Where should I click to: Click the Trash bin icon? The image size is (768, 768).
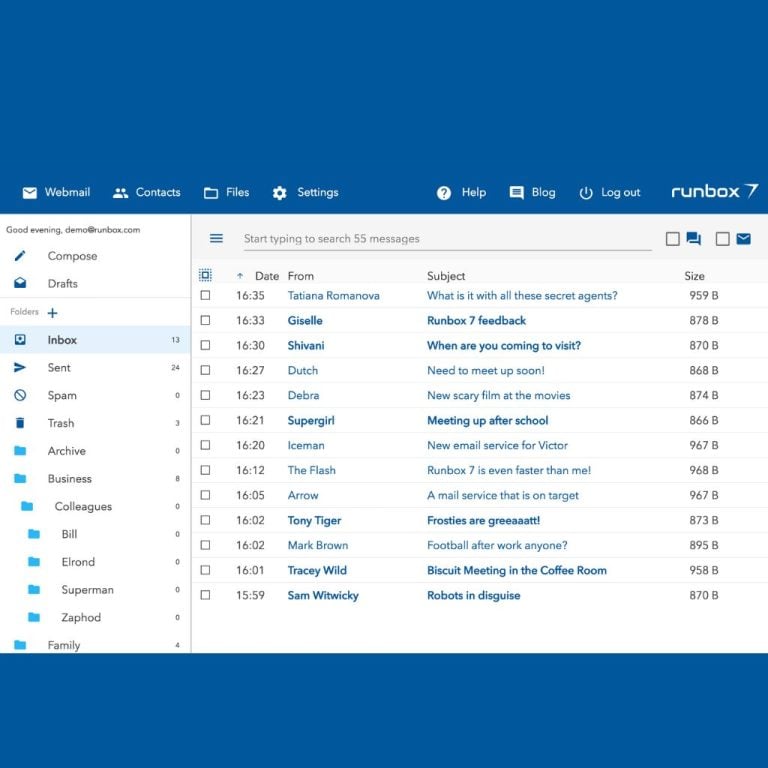20,423
